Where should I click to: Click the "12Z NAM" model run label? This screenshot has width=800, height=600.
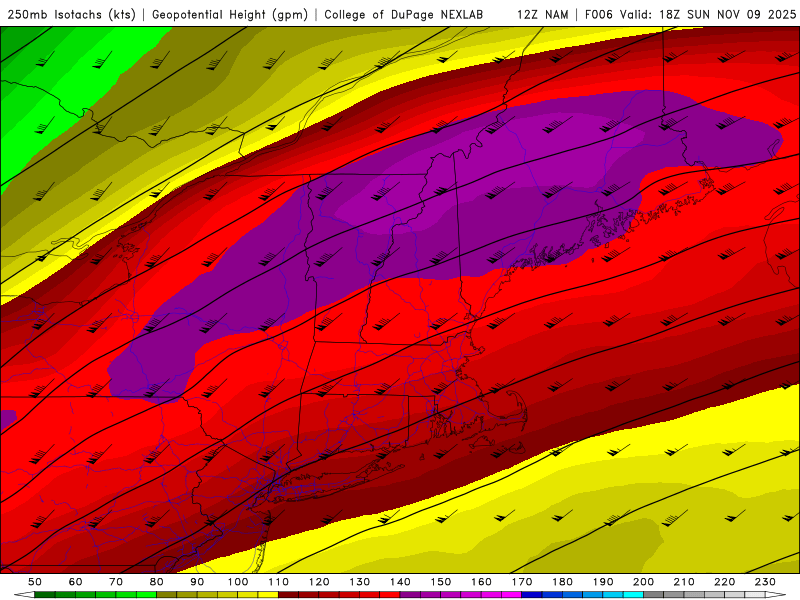click(543, 14)
